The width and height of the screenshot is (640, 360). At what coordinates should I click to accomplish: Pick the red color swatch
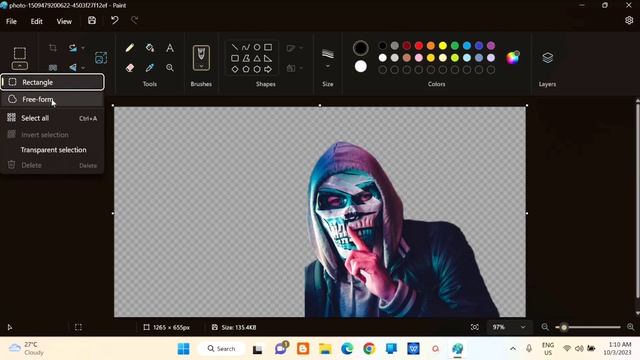coord(419,46)
